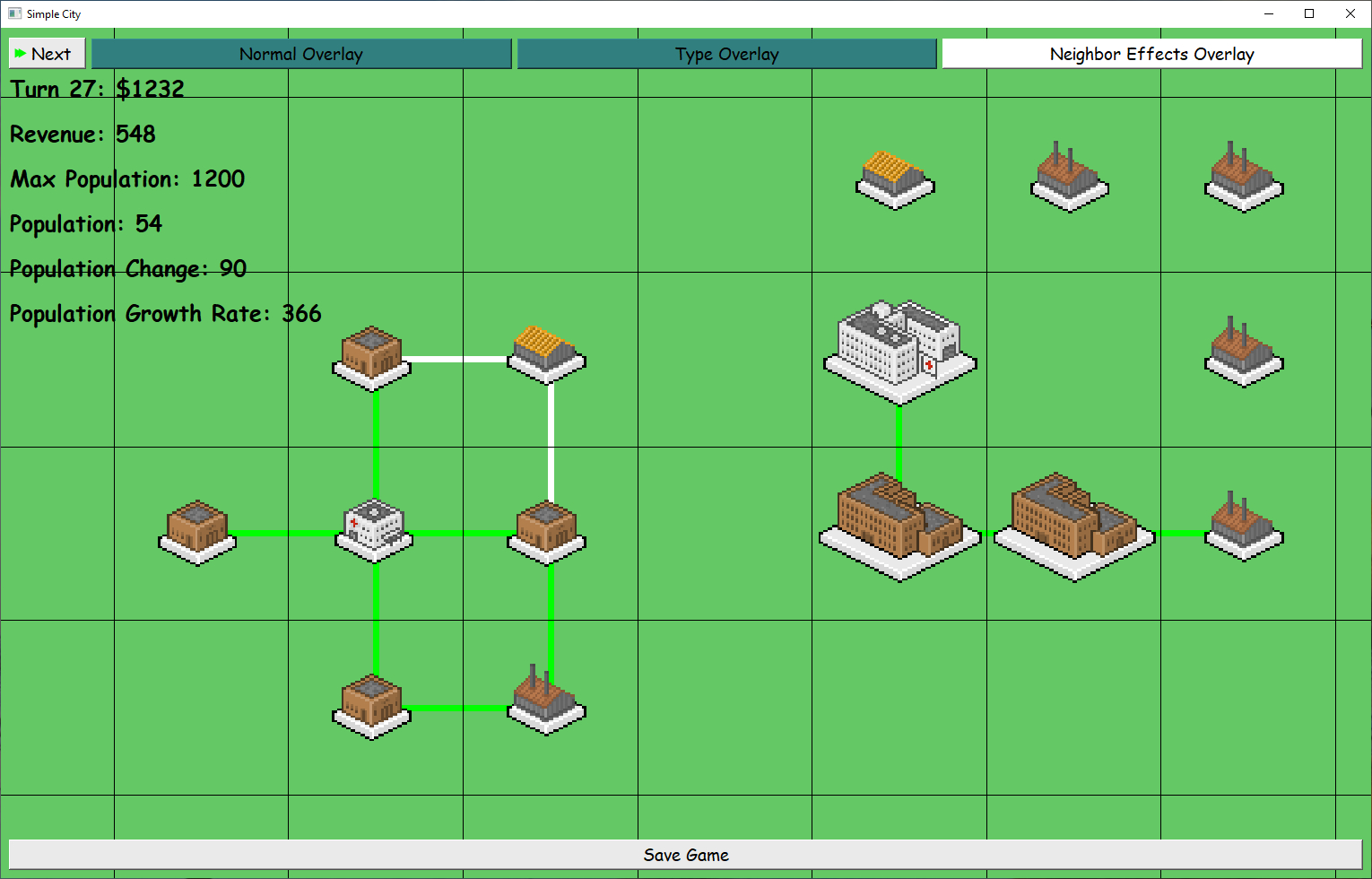Click brown house directly below small hospital
Viewport: 1372px width, 879px height.
click(372, 705)
